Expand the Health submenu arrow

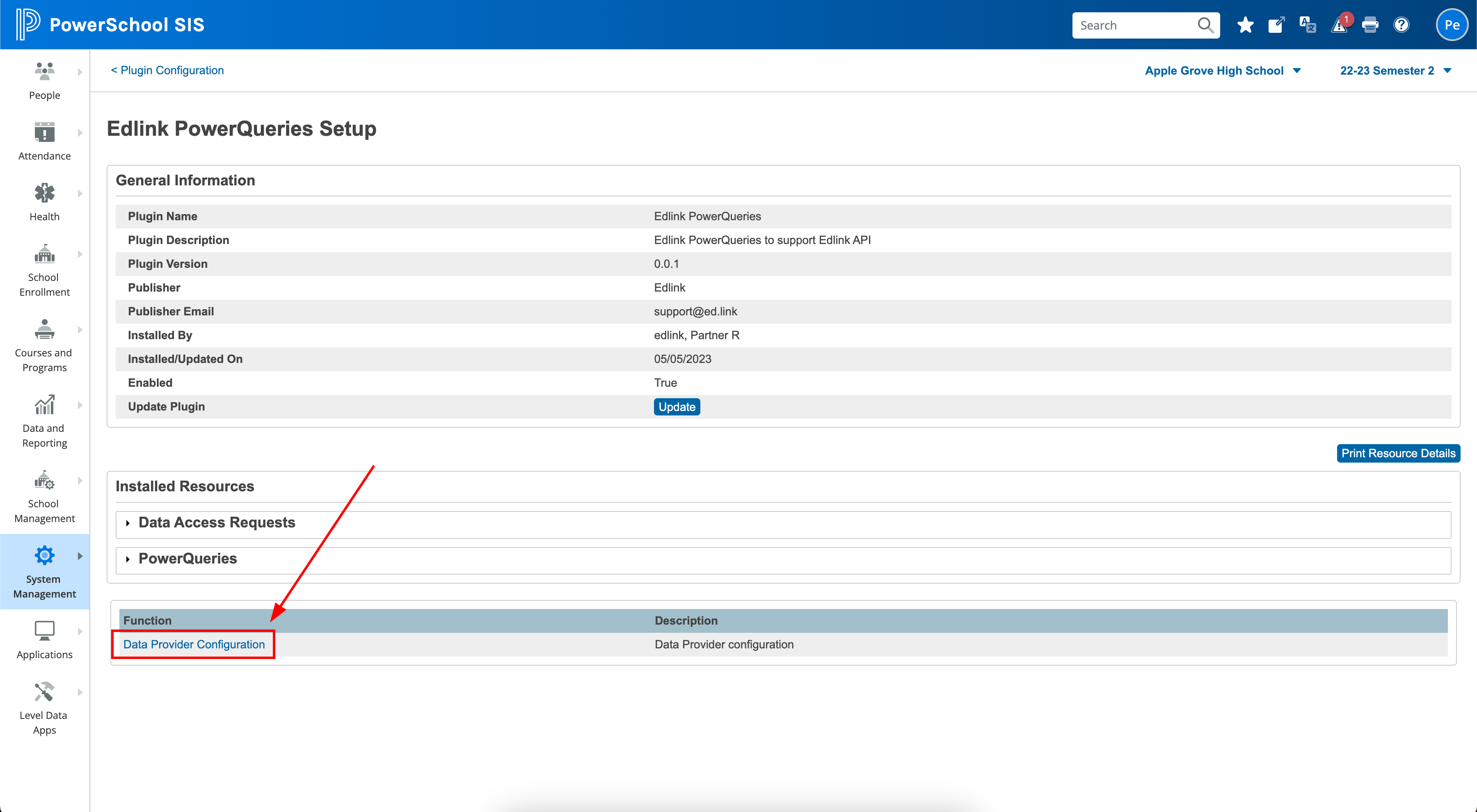[80, 194]
